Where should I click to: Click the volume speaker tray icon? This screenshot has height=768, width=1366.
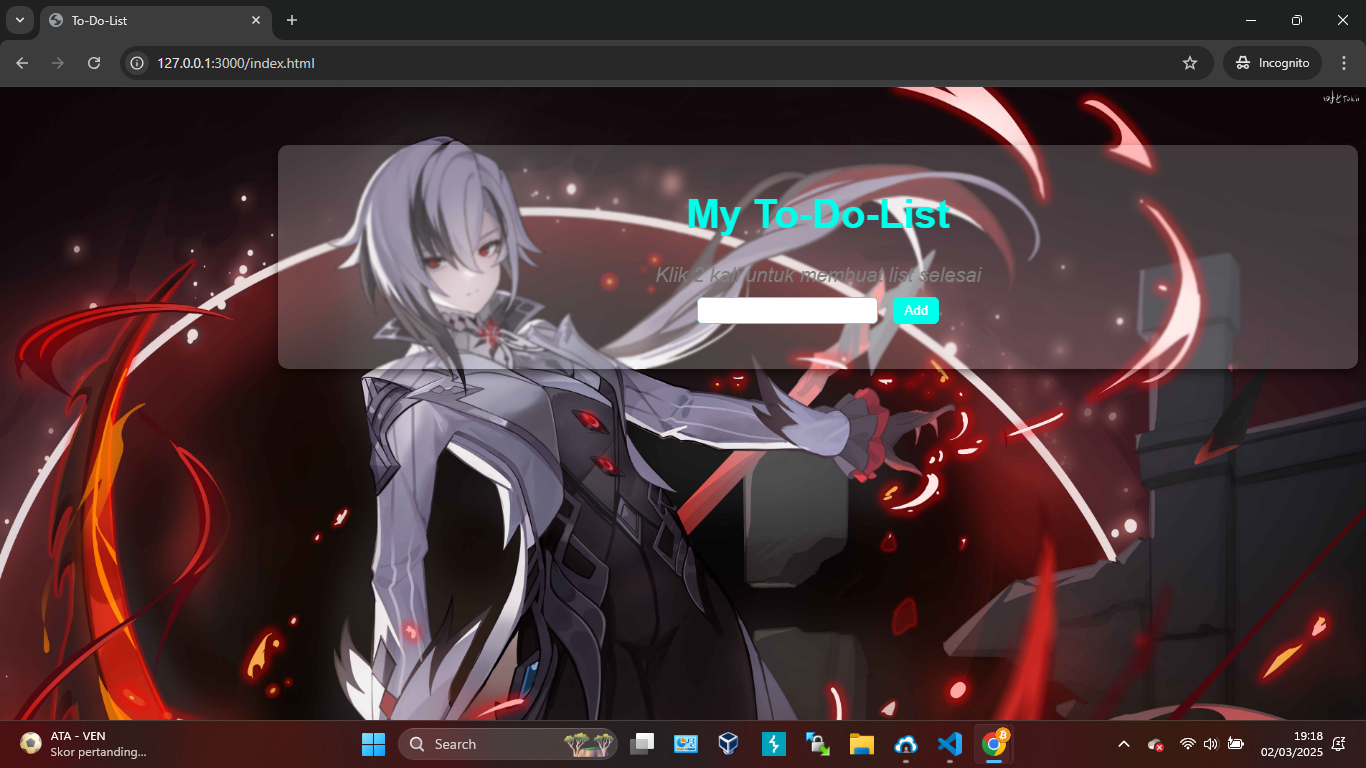click(x=1211, y=744)
